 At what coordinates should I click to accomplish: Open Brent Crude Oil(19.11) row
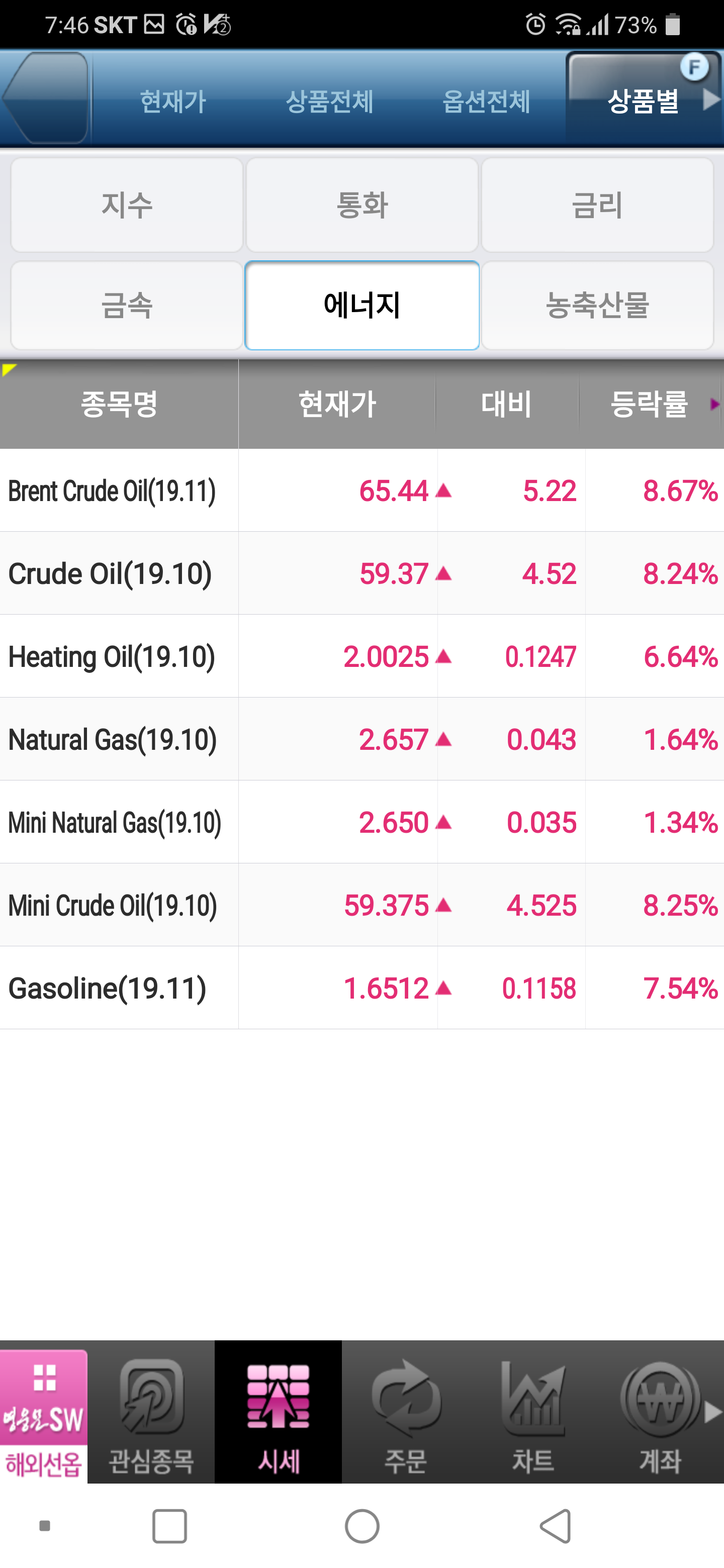coord(113,491)
